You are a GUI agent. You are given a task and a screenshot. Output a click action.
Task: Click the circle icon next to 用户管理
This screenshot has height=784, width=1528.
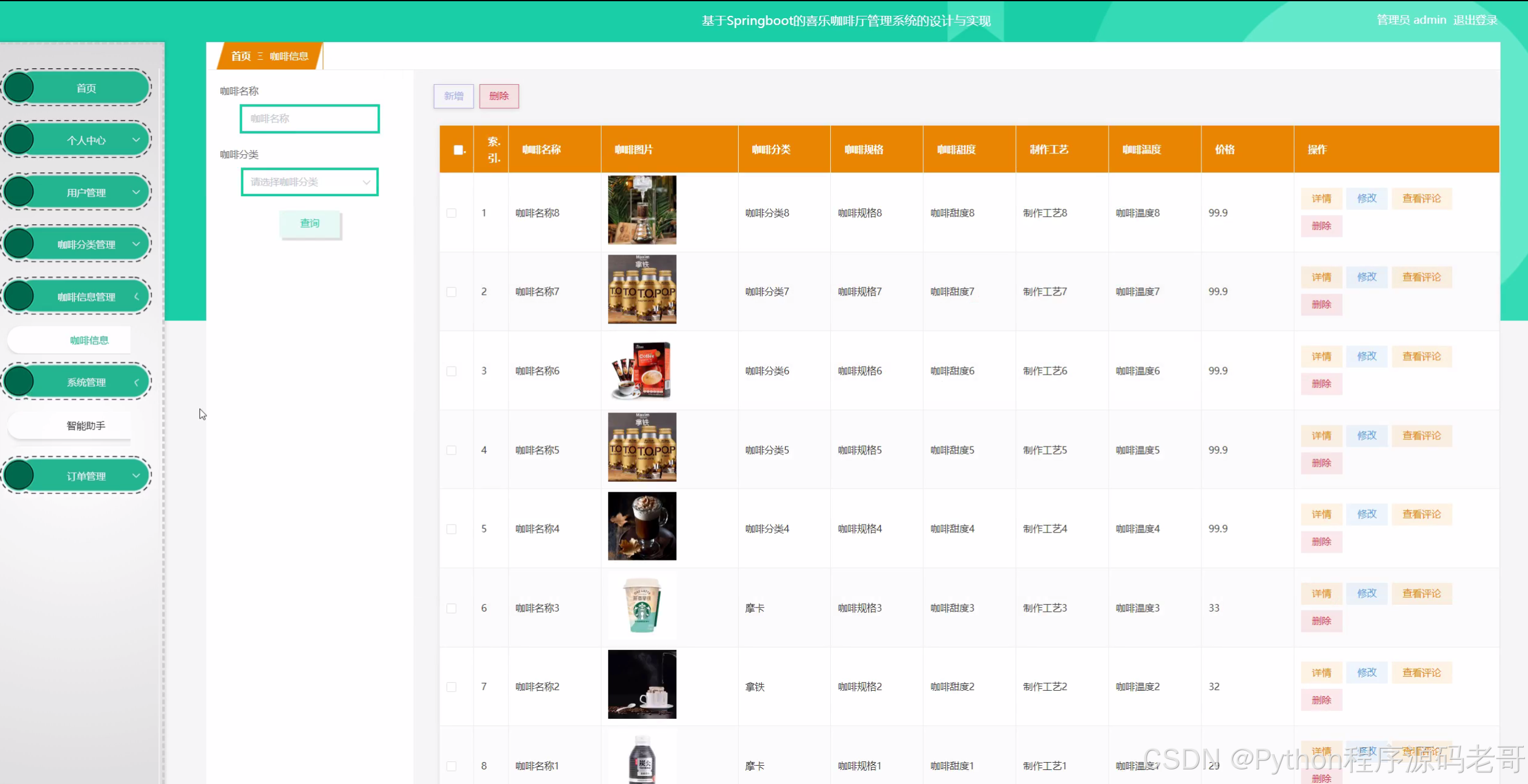[20, 192]
